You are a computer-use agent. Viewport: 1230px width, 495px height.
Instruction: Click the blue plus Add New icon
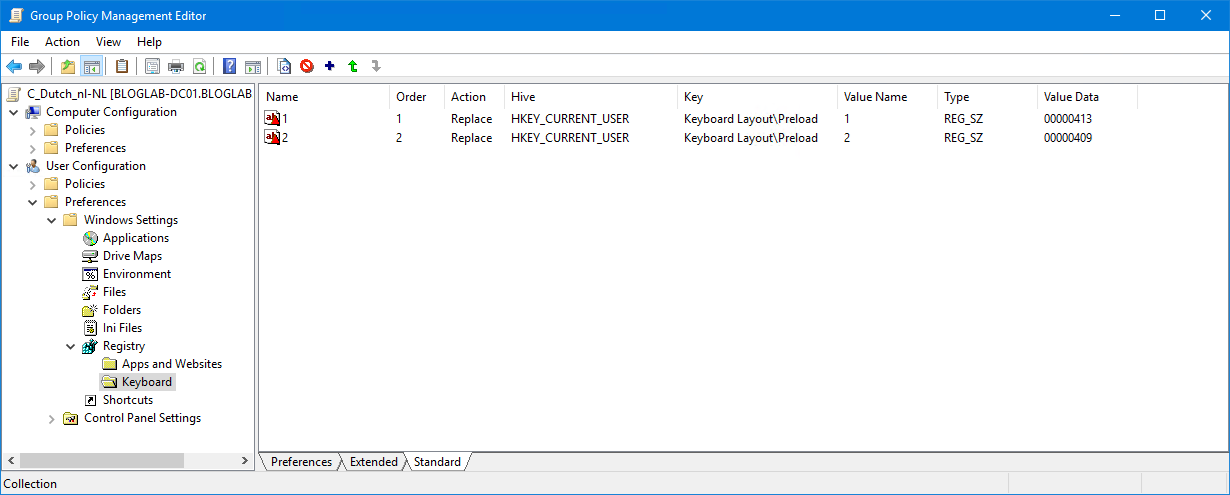(330, 67)
